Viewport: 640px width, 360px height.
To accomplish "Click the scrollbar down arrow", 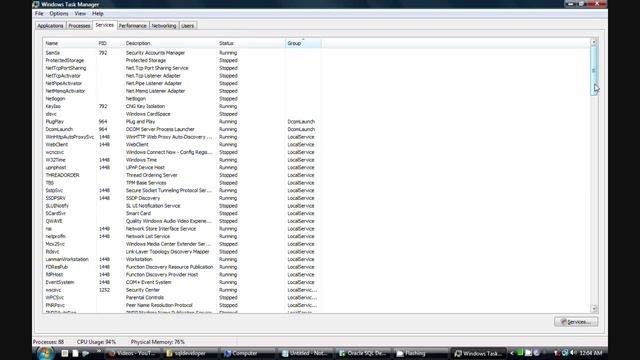I will [594, 309].
